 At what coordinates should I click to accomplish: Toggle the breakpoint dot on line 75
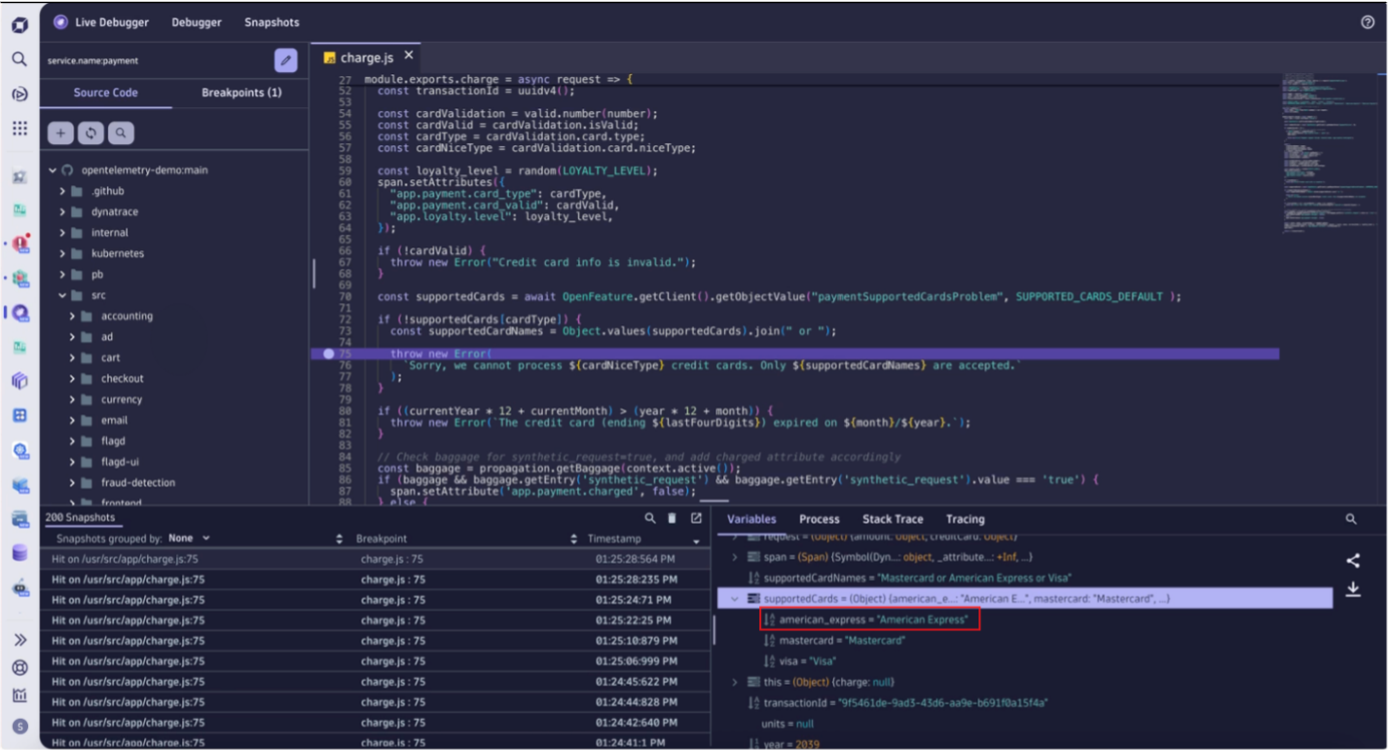click(328, 352)
